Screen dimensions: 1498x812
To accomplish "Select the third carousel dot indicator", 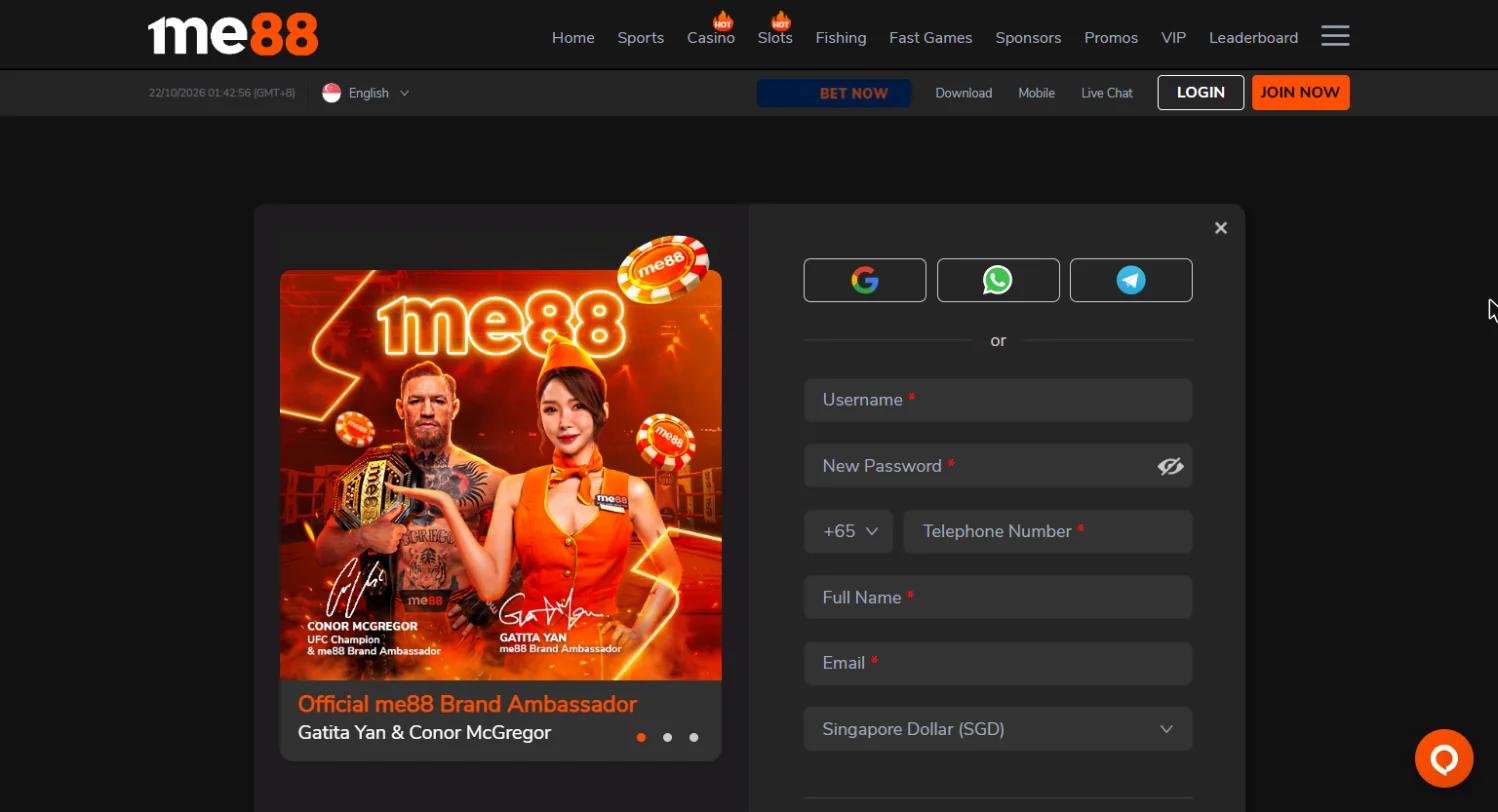I will tap(694, 737).
